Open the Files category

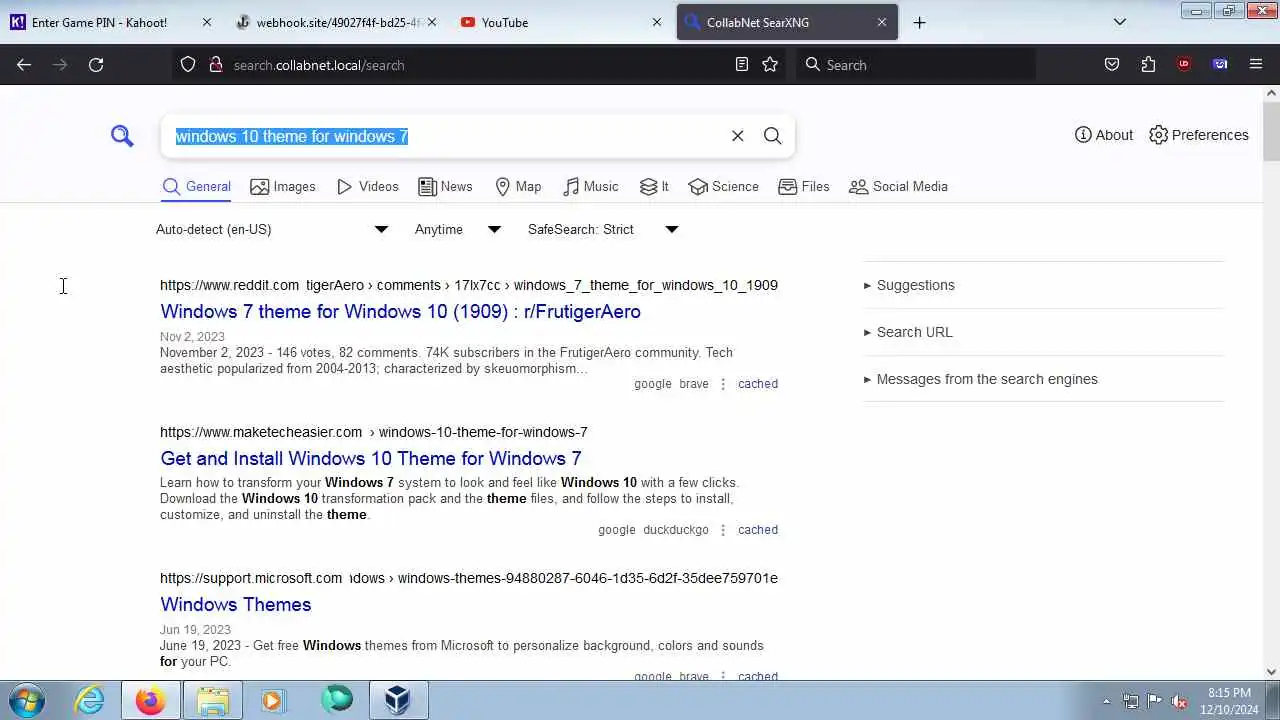point(804,187)
